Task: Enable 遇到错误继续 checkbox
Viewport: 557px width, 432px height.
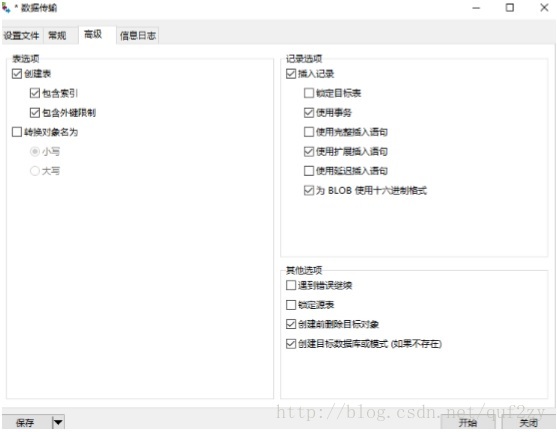Action: click(291, 285)
